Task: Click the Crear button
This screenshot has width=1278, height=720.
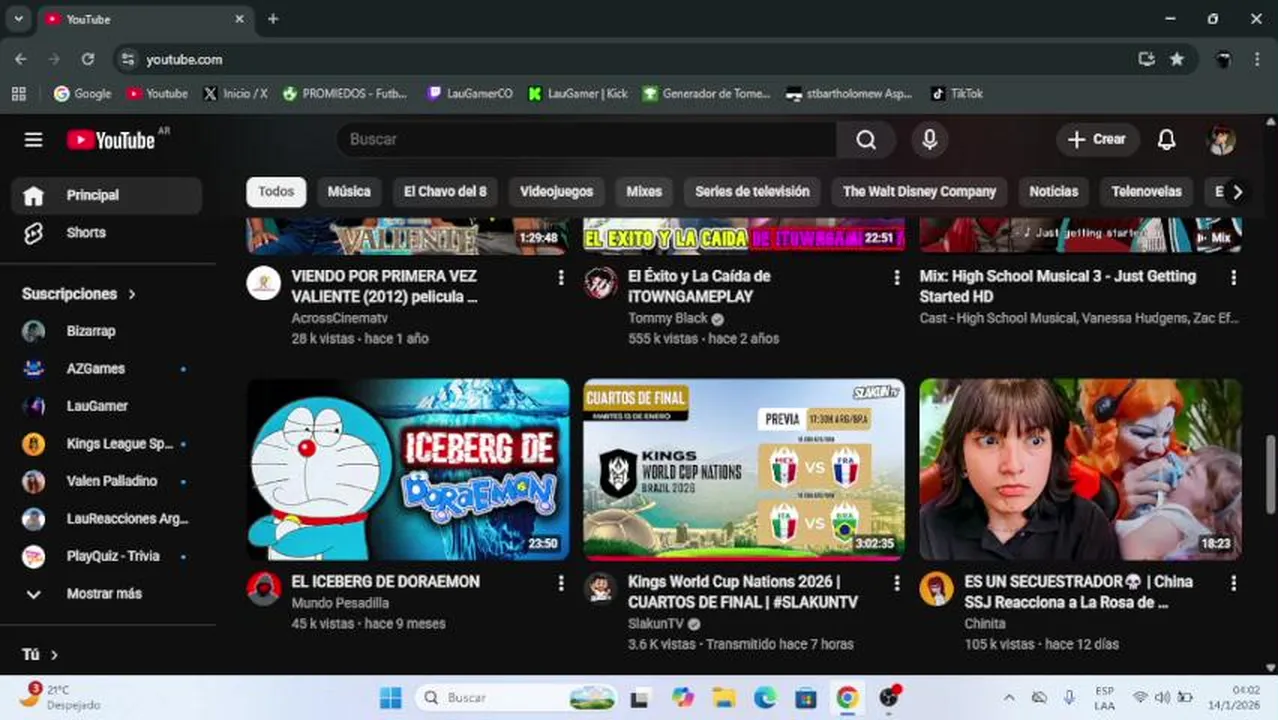Action: pyautogui.click(x=1098, y=140)
